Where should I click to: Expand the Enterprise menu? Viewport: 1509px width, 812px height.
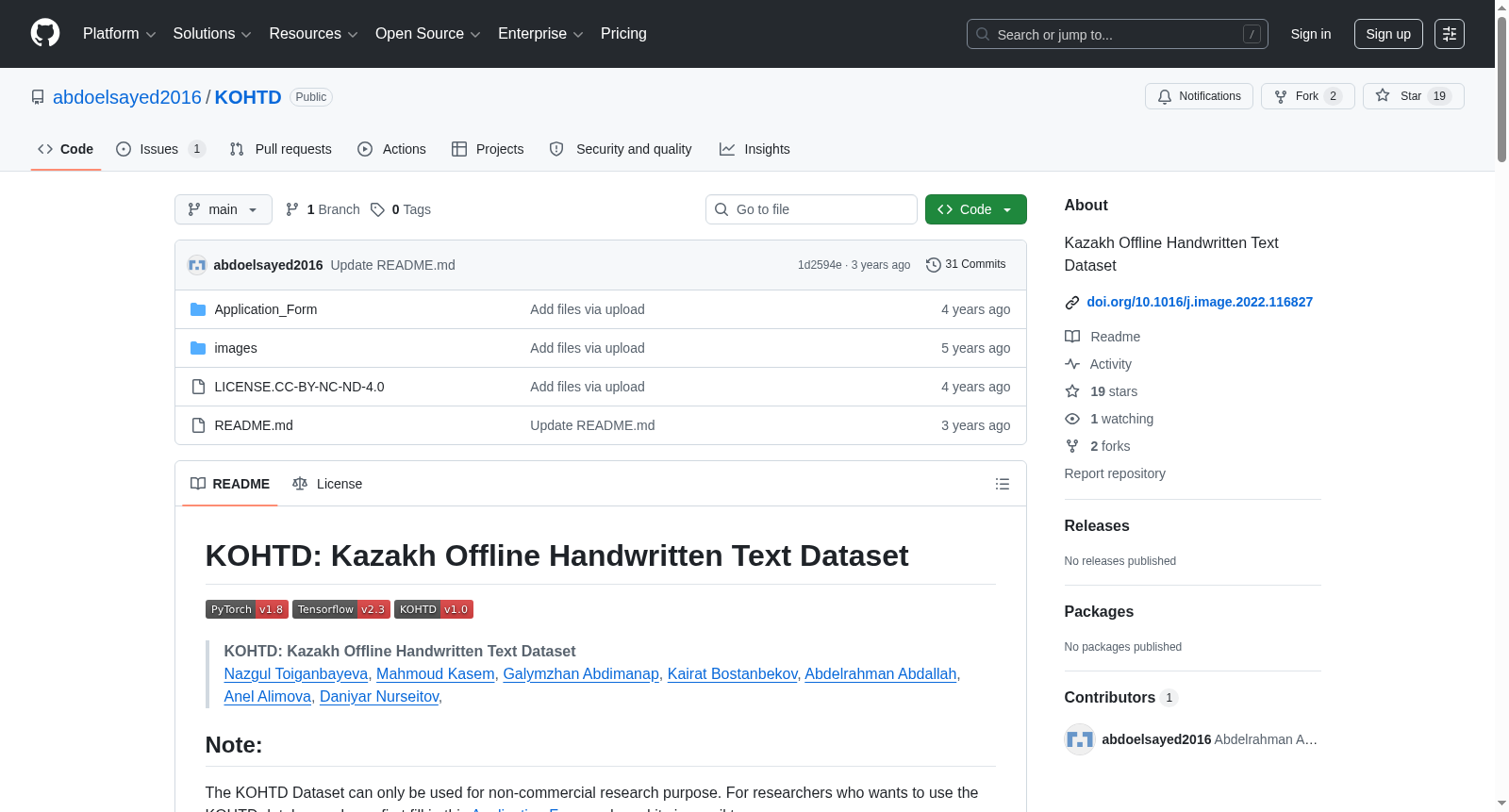(540, 34)
